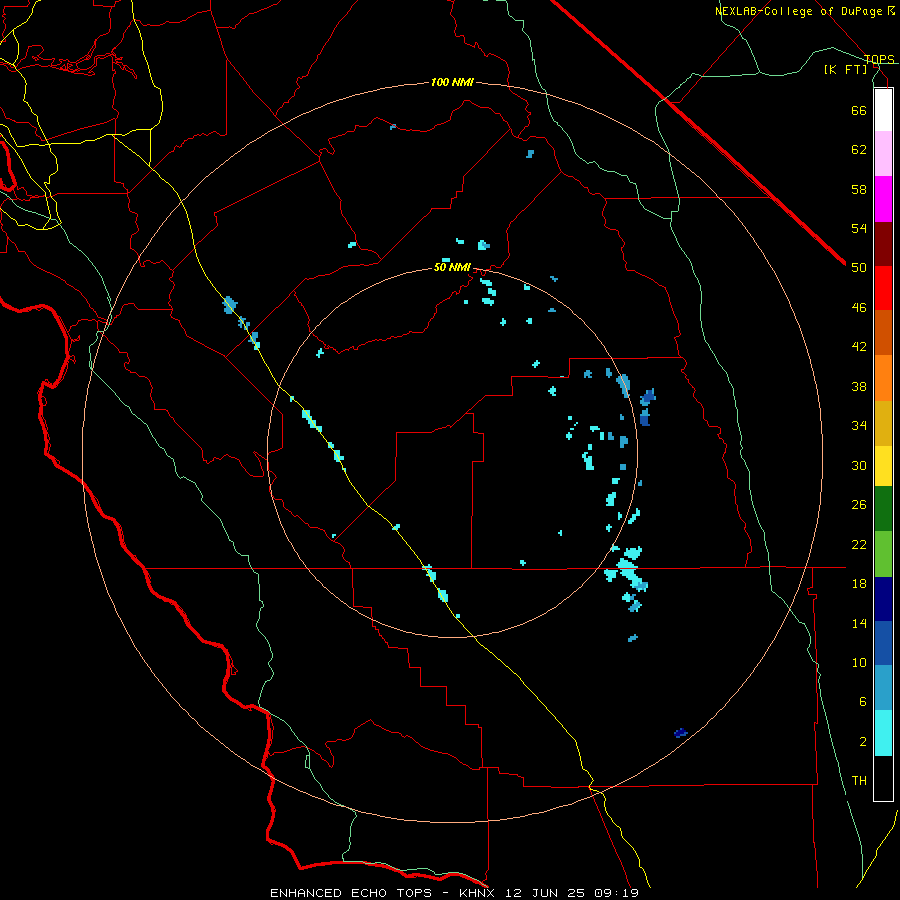This screenshot has width=900, height=900.
Task: Click the 14 legend value
Action: pos(859,623)
